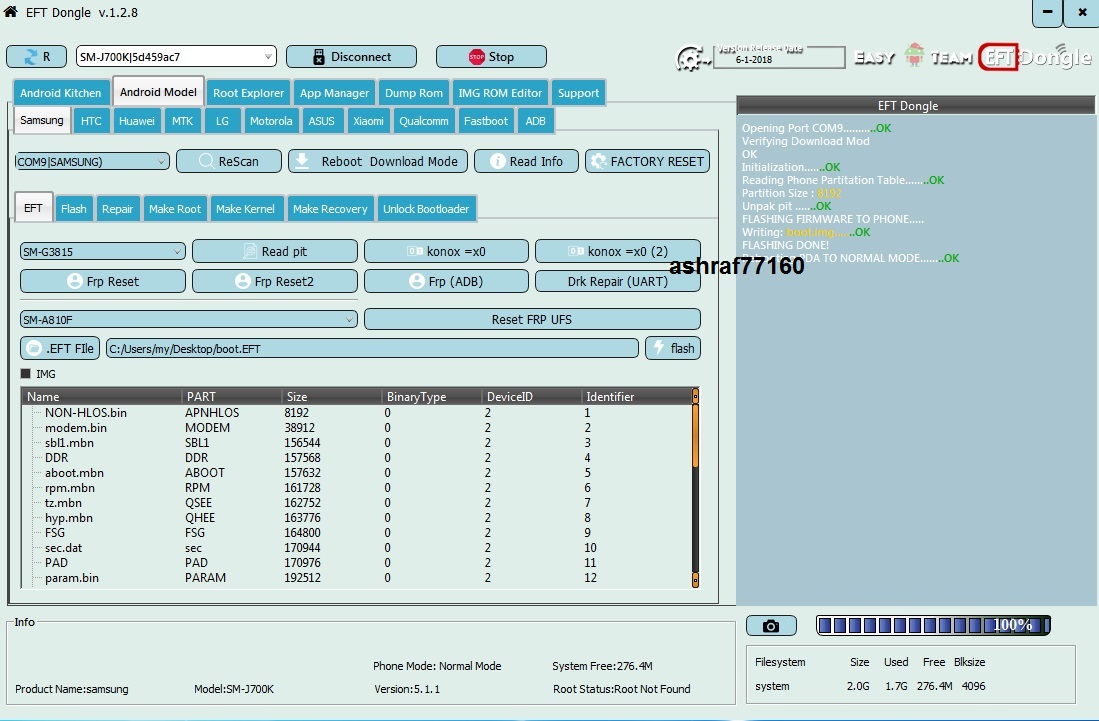This screenshot has height=721, width=1099.
Task: Open the SM-J700K device dropdown
Action: coord(176,57)
